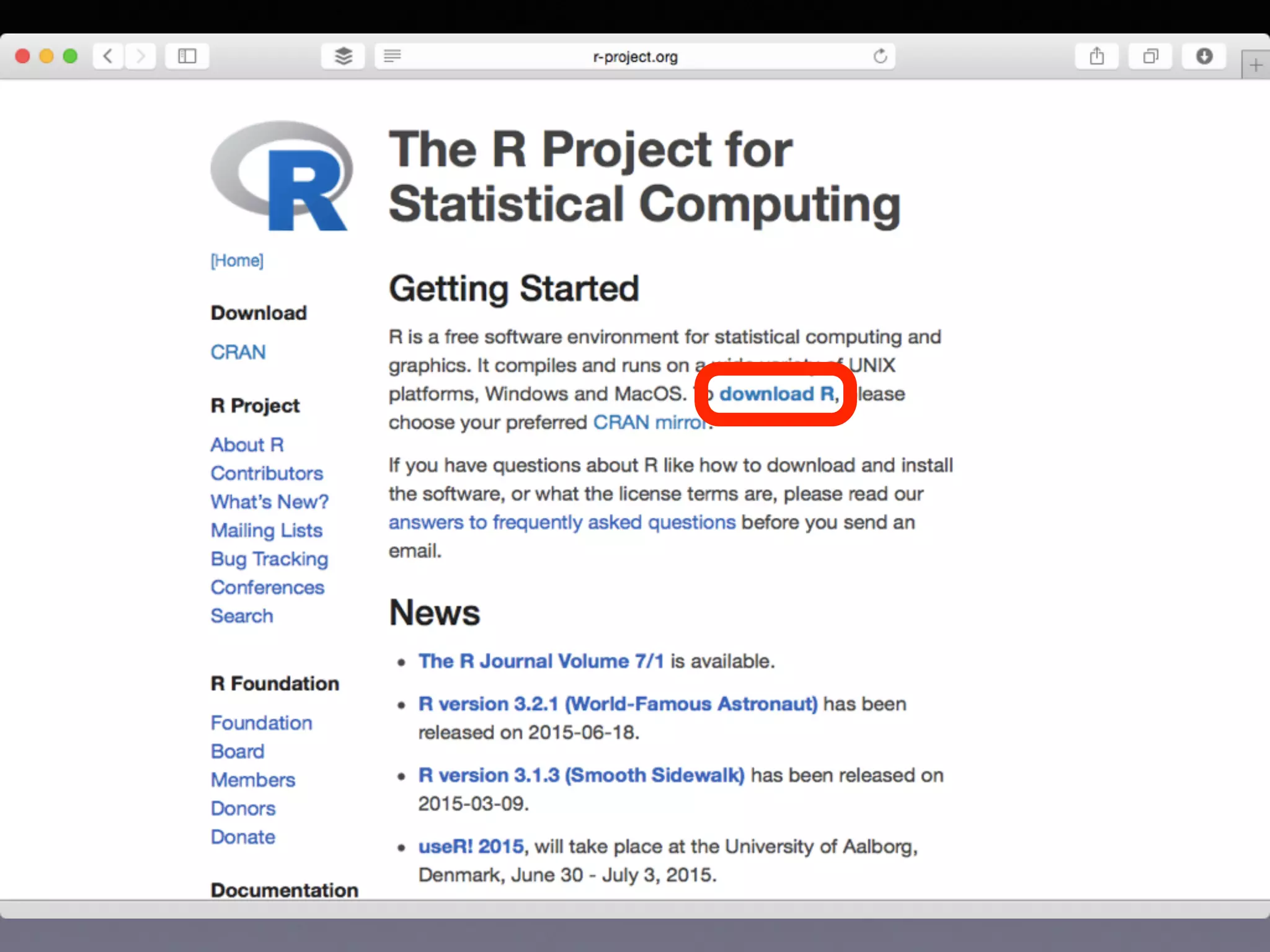Reload the page with the refresh icon

(x=880, y=56)
